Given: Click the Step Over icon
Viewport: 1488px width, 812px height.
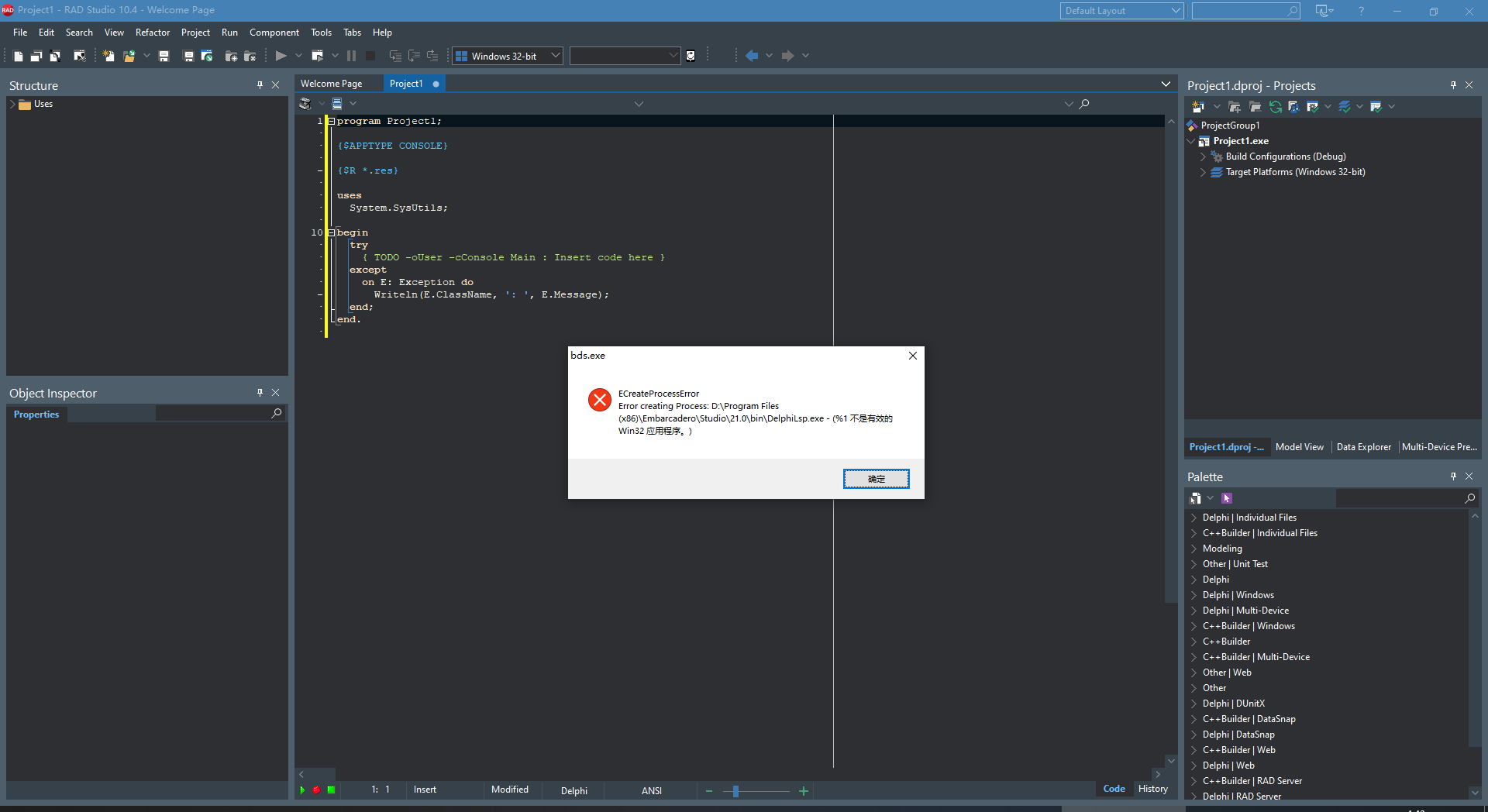Looking at the screenshot, I should click(414, 56).
